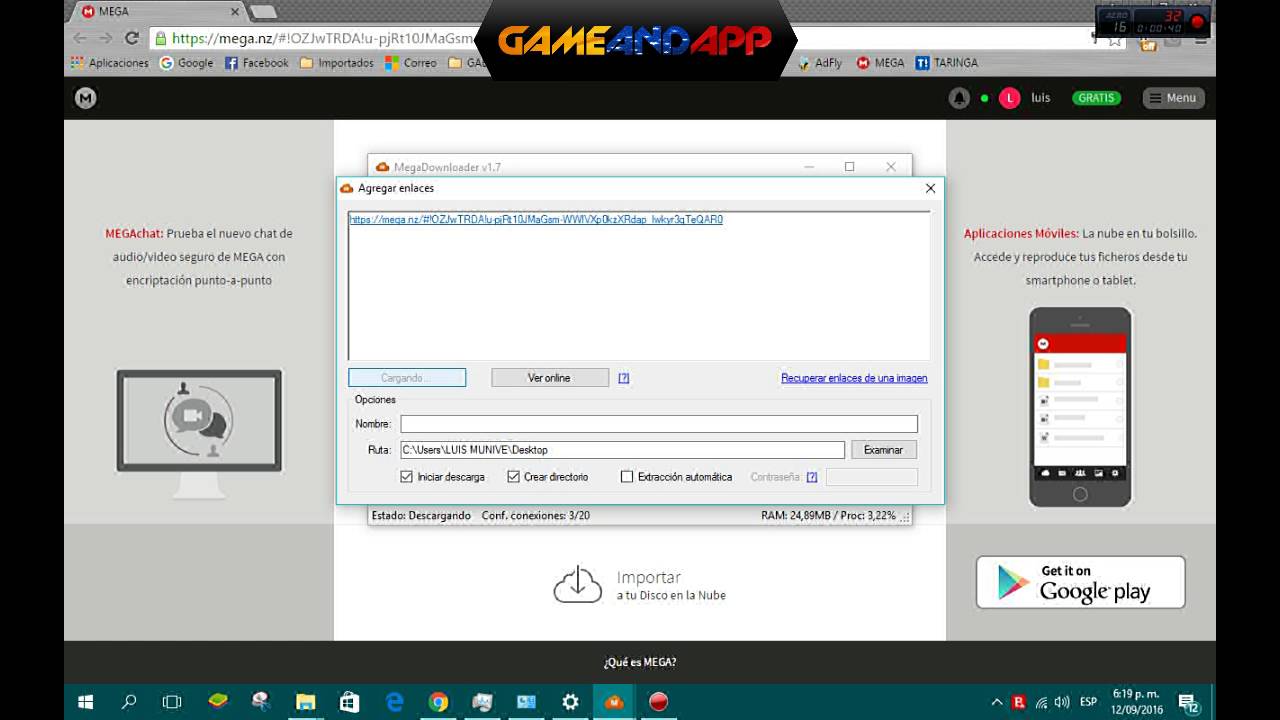Image resolution: width=1280 pixels, height=720 pixels.
Task: Open the Facebook bookmark
Action: 257,62
